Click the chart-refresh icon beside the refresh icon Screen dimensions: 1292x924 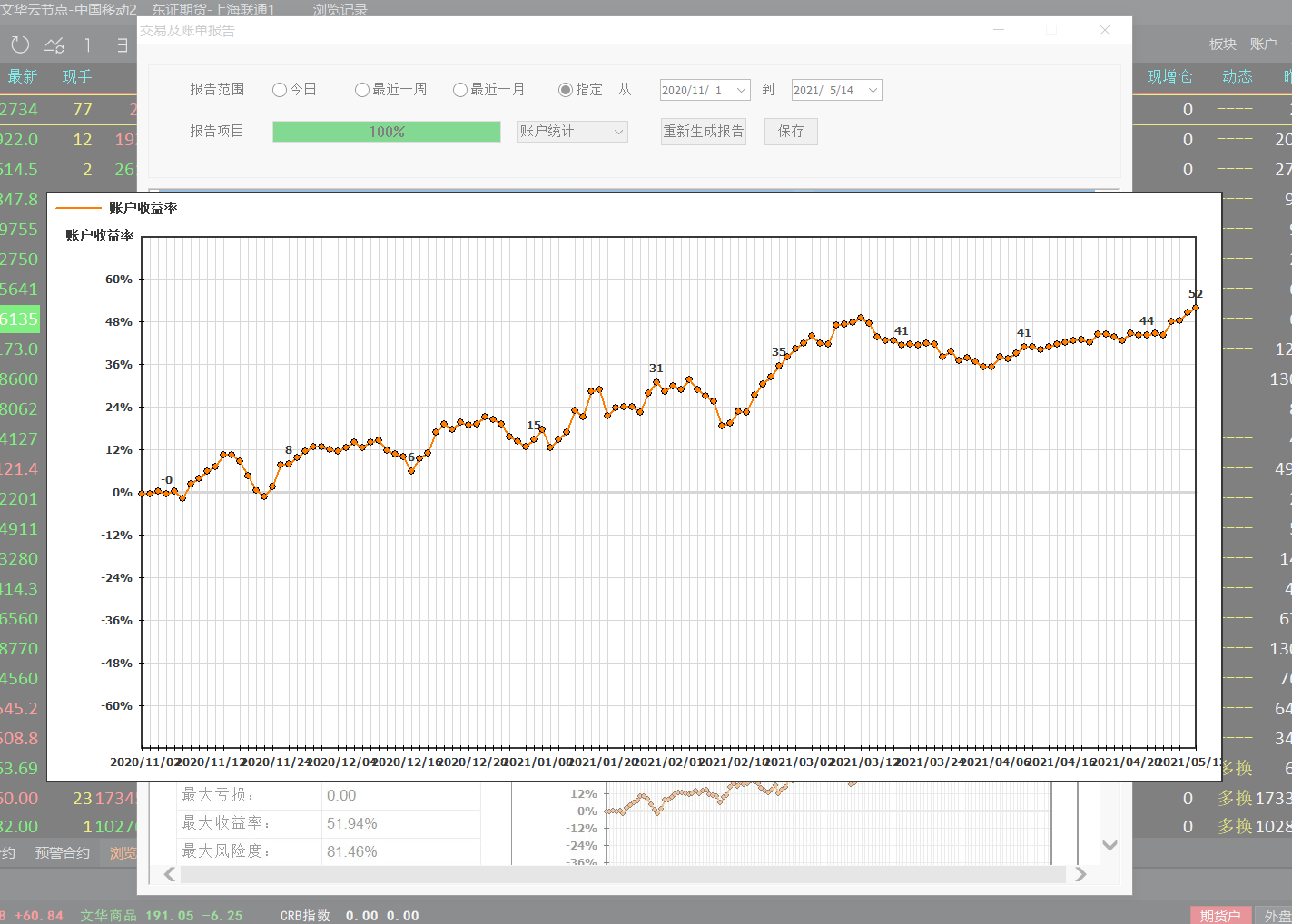[x=54, y=44]
